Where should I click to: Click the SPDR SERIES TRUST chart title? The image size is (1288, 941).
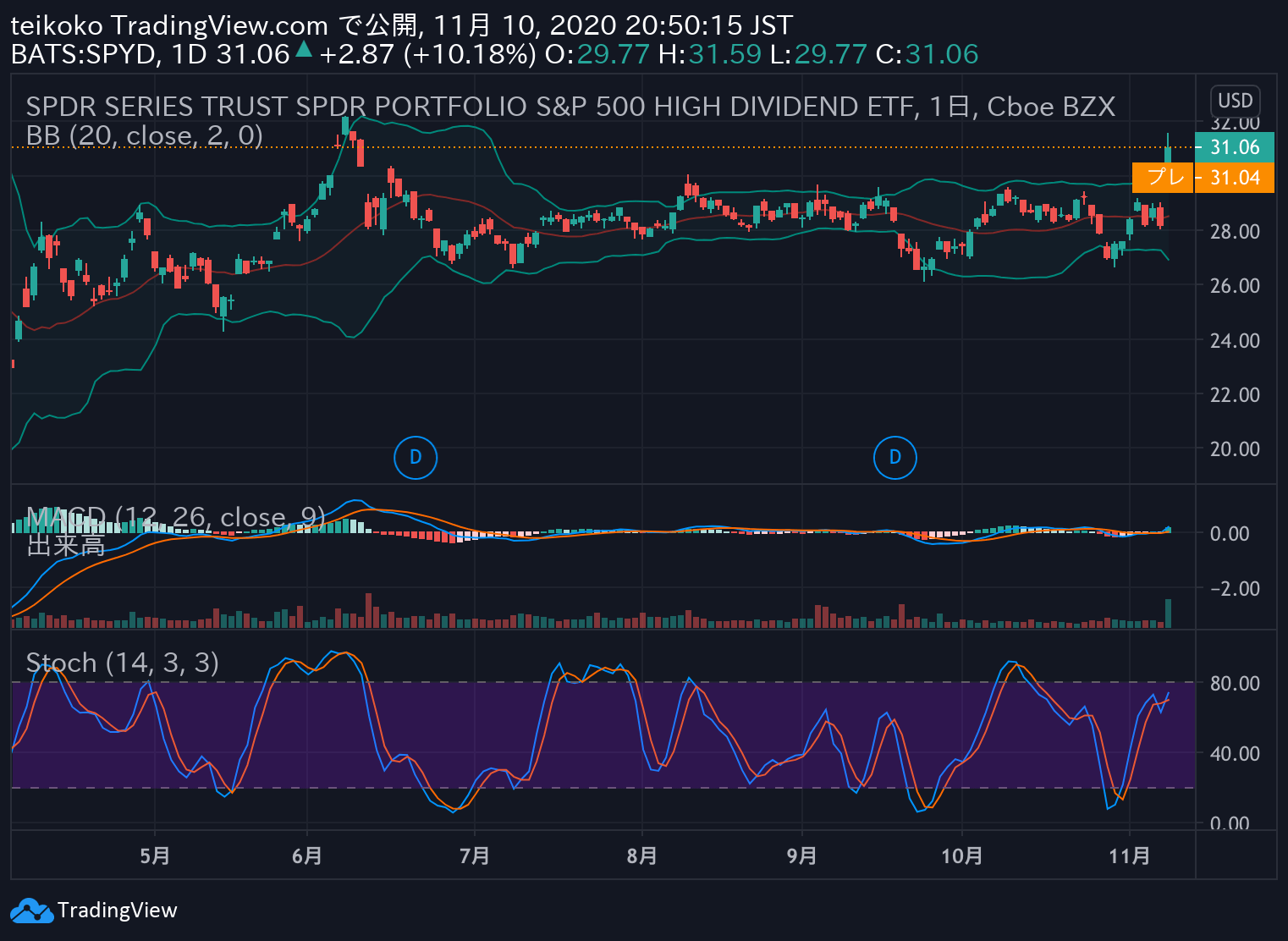click(x=570, y=107)
